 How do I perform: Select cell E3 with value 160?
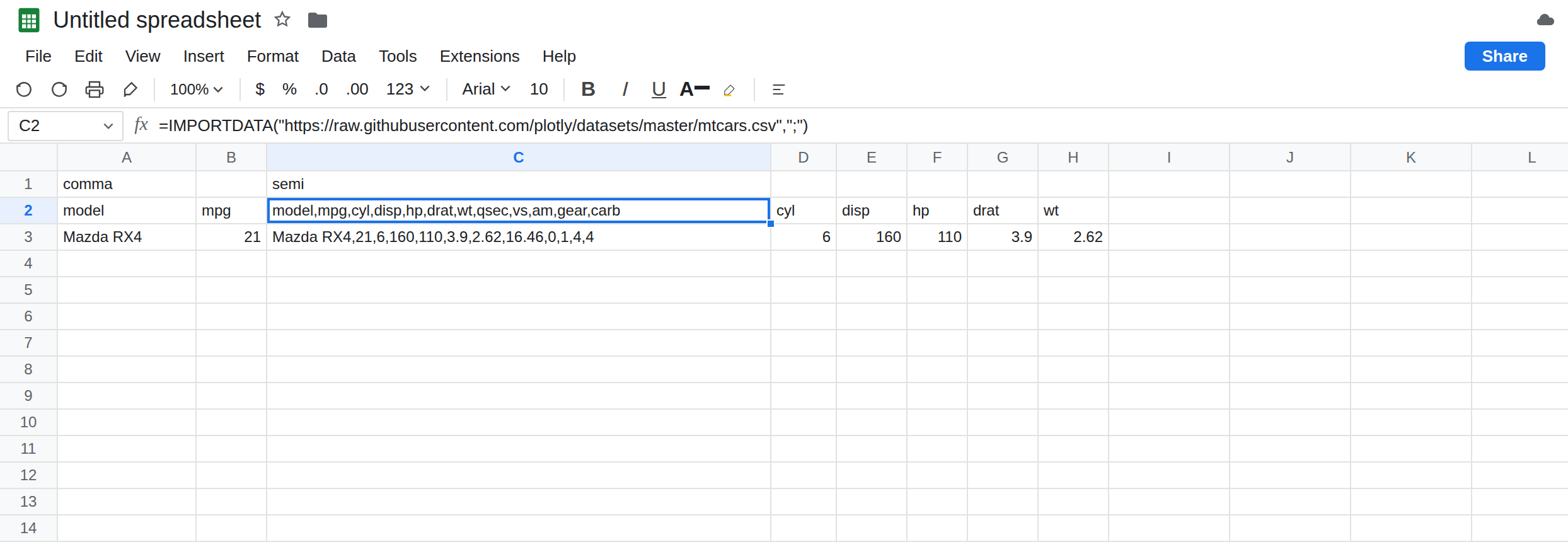click(x=872, y=237)
